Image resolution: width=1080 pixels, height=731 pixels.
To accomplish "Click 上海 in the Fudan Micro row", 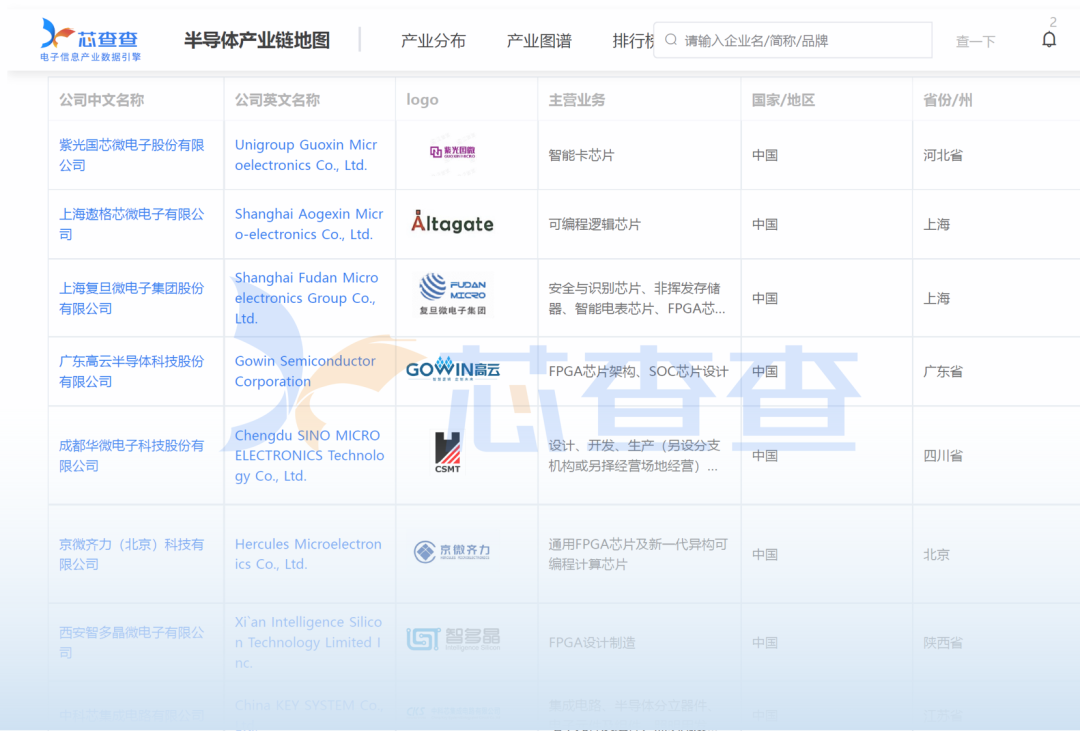I will (936, 298).
